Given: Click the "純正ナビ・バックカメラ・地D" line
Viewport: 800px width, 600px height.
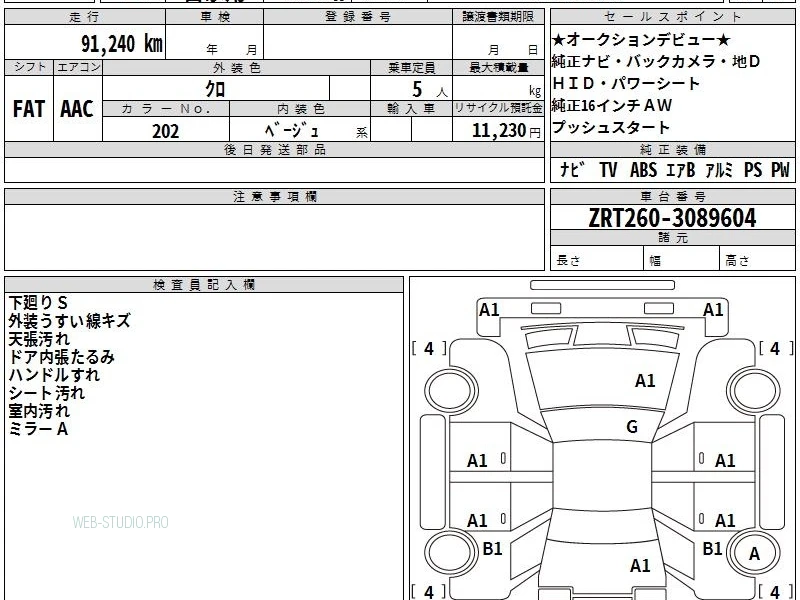Looking at the screenshot, I should (656, 61).
